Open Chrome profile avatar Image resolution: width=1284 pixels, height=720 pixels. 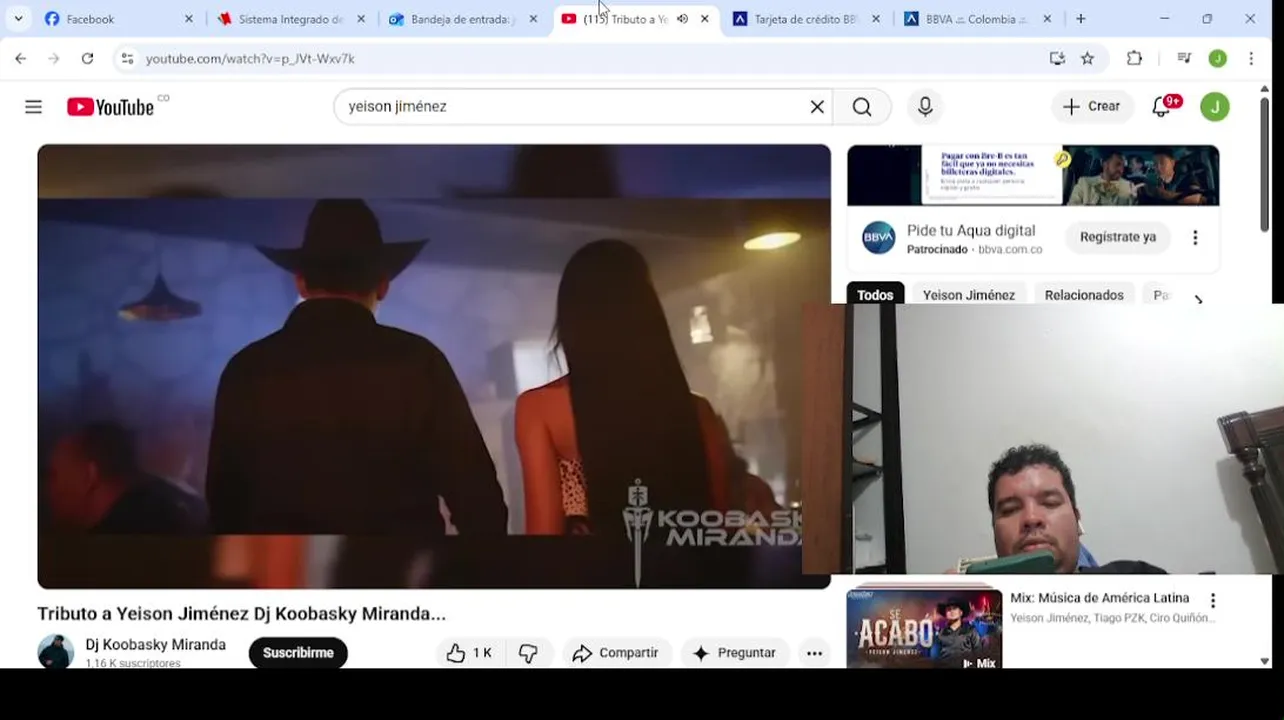(x=1217, y=59)
